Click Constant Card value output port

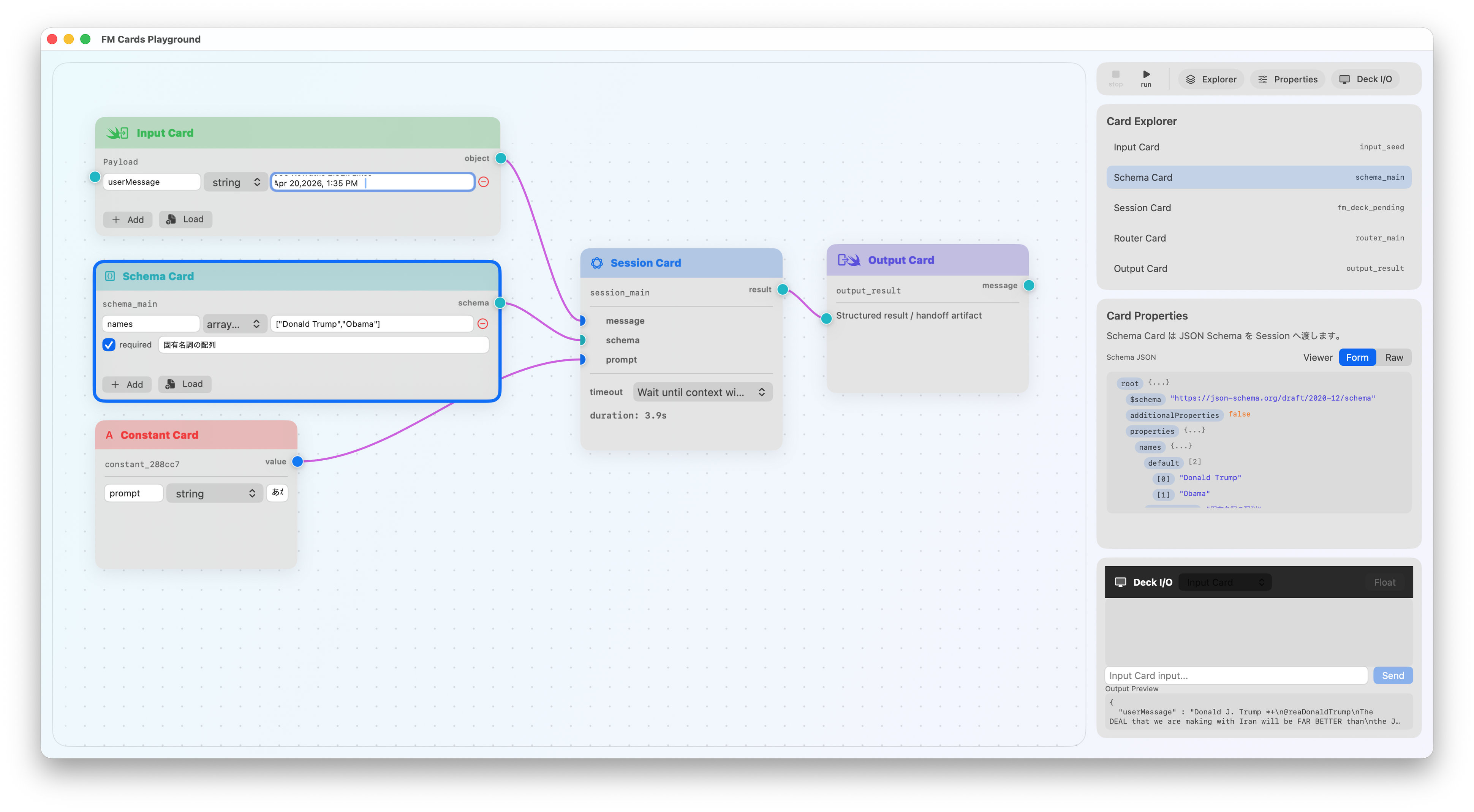[297, 461]
